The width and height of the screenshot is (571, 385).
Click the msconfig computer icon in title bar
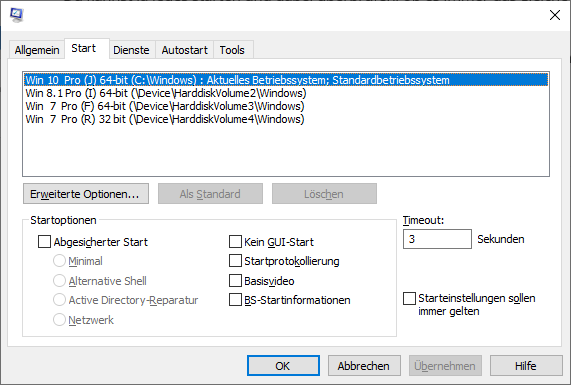click(x=17, y=15)
